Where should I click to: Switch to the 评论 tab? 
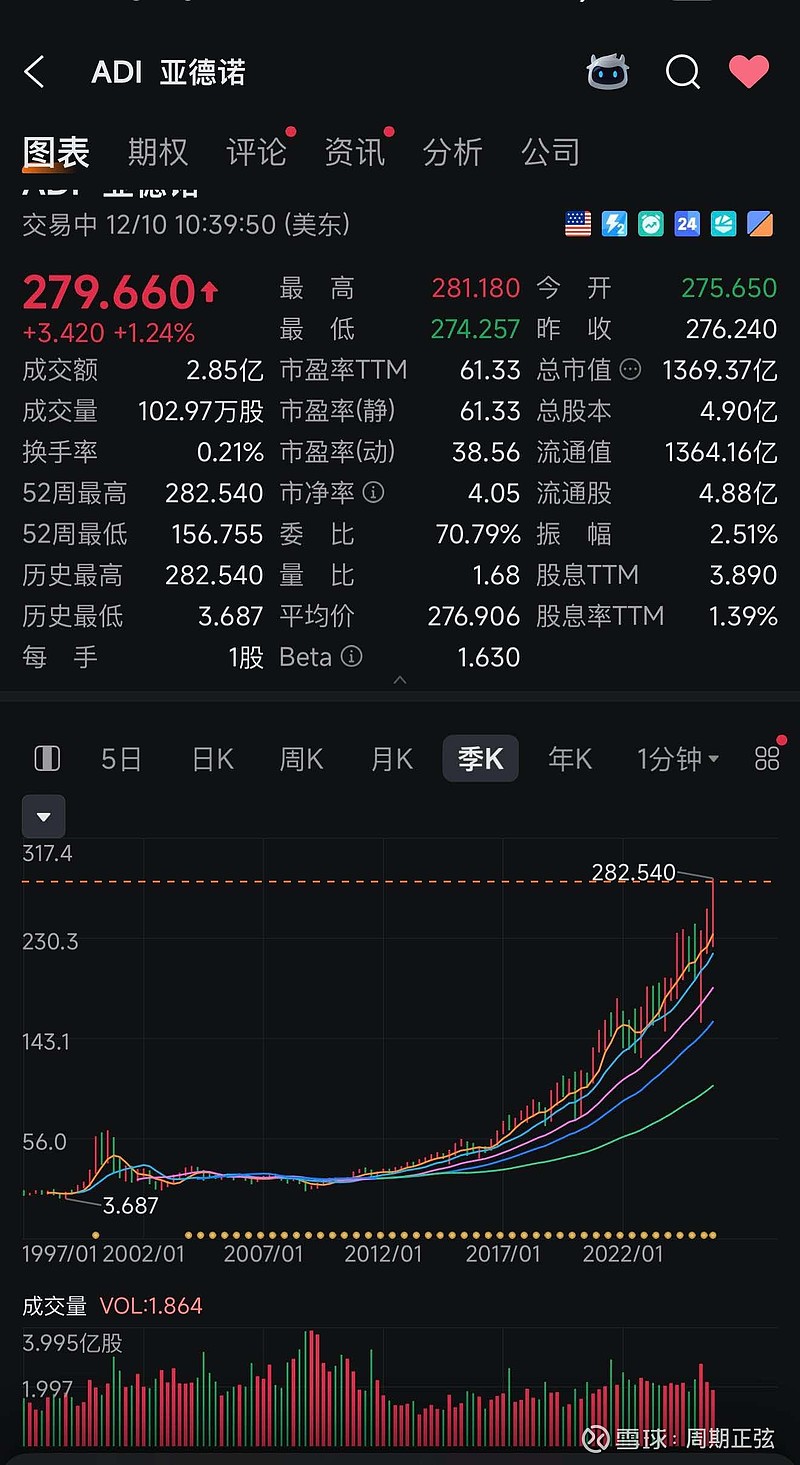point(256,152)
